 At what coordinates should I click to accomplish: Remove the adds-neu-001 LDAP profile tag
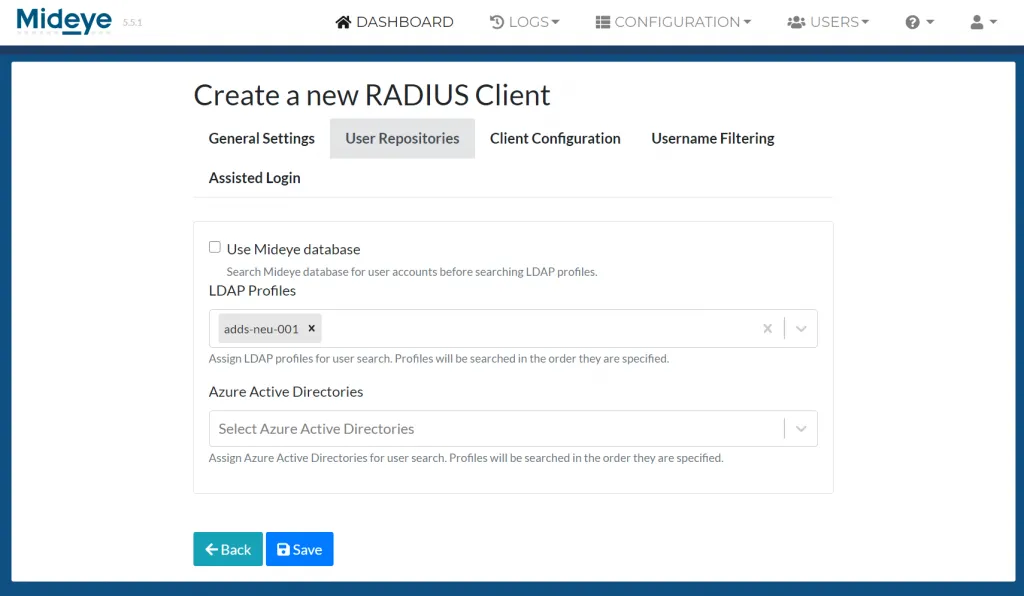(x=311, y=327)
